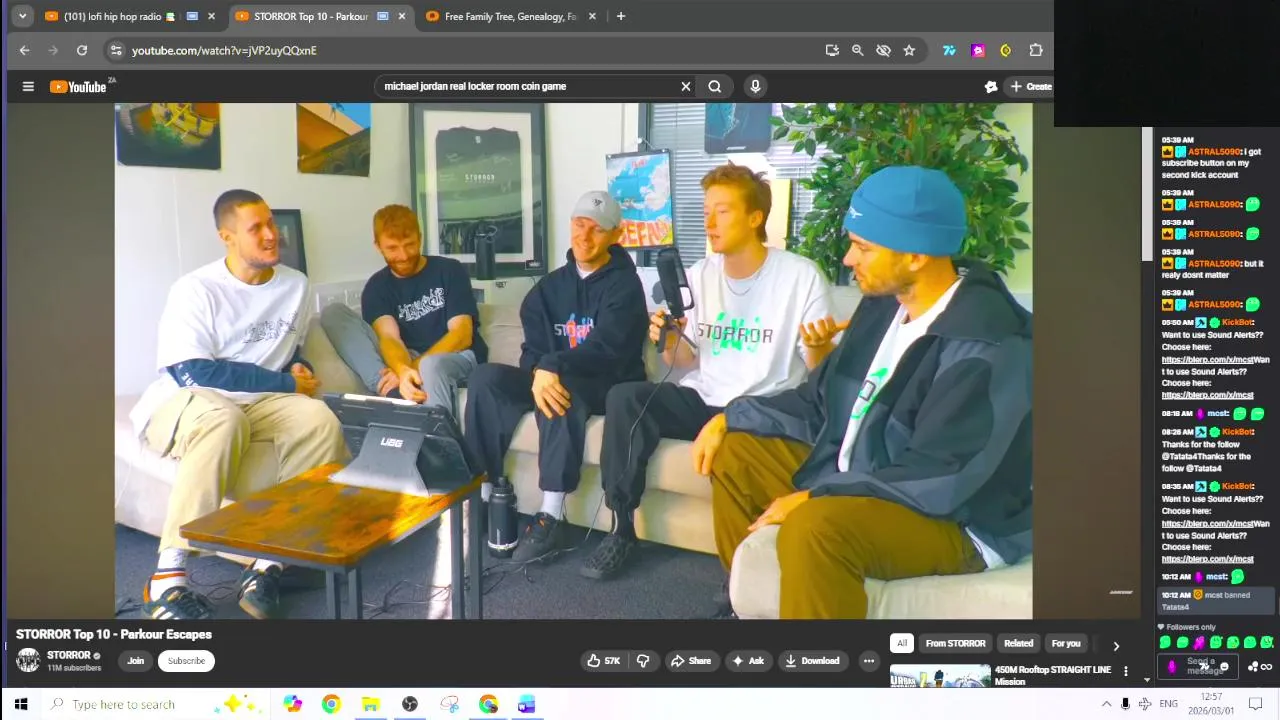Open Google Chrome from the taskbar
This screenshot has height=720, width=1280.
coord(331,704)
